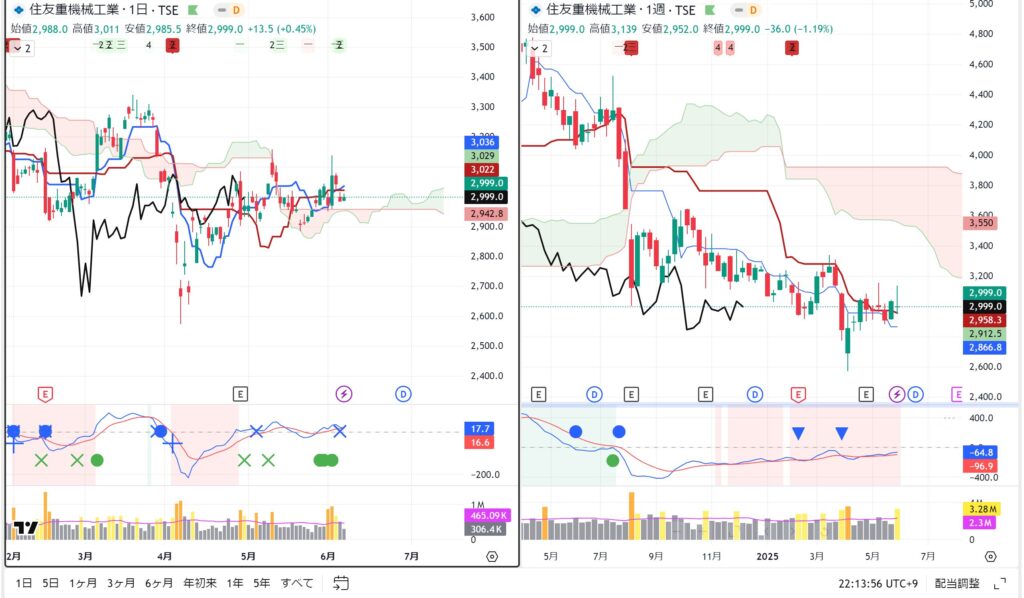Click the magenta 2.3M volume label on the 1週 chart
The height and width of the screenshot is (598, 1024).
(982, 522)
